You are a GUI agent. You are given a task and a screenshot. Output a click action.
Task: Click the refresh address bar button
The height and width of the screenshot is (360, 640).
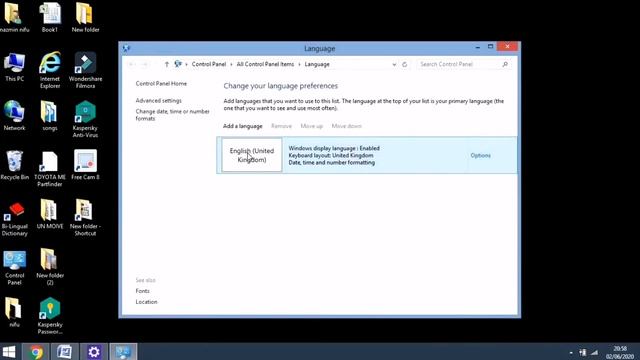(x=404, y=64)
